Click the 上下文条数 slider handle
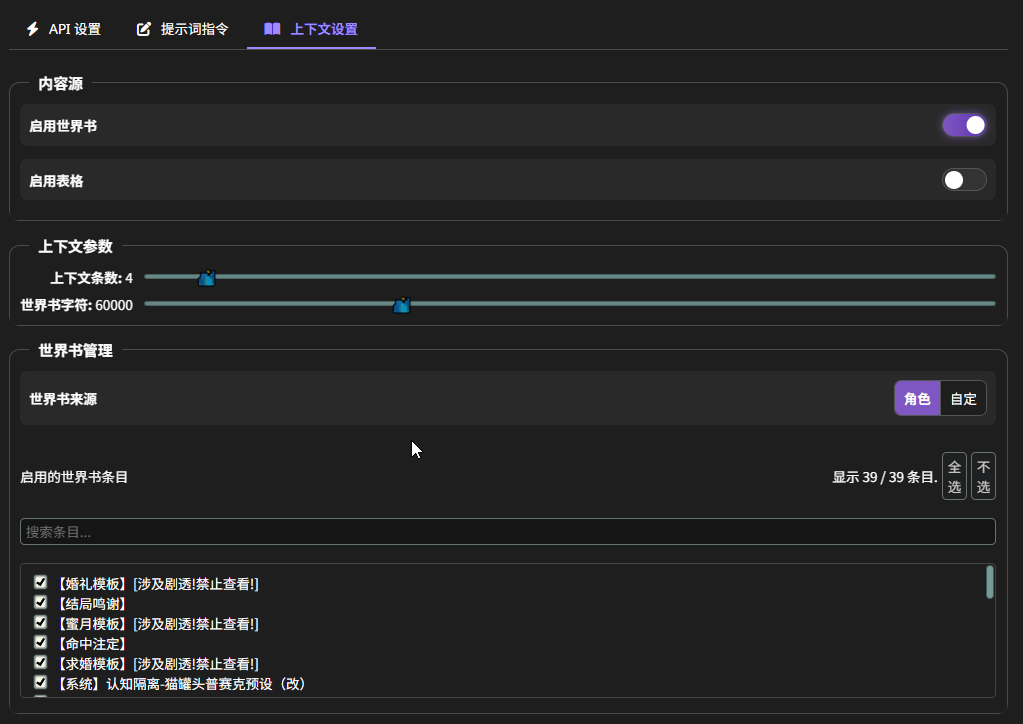The width and height of the screenshot is (1023, 724). [x=207, y=278]
